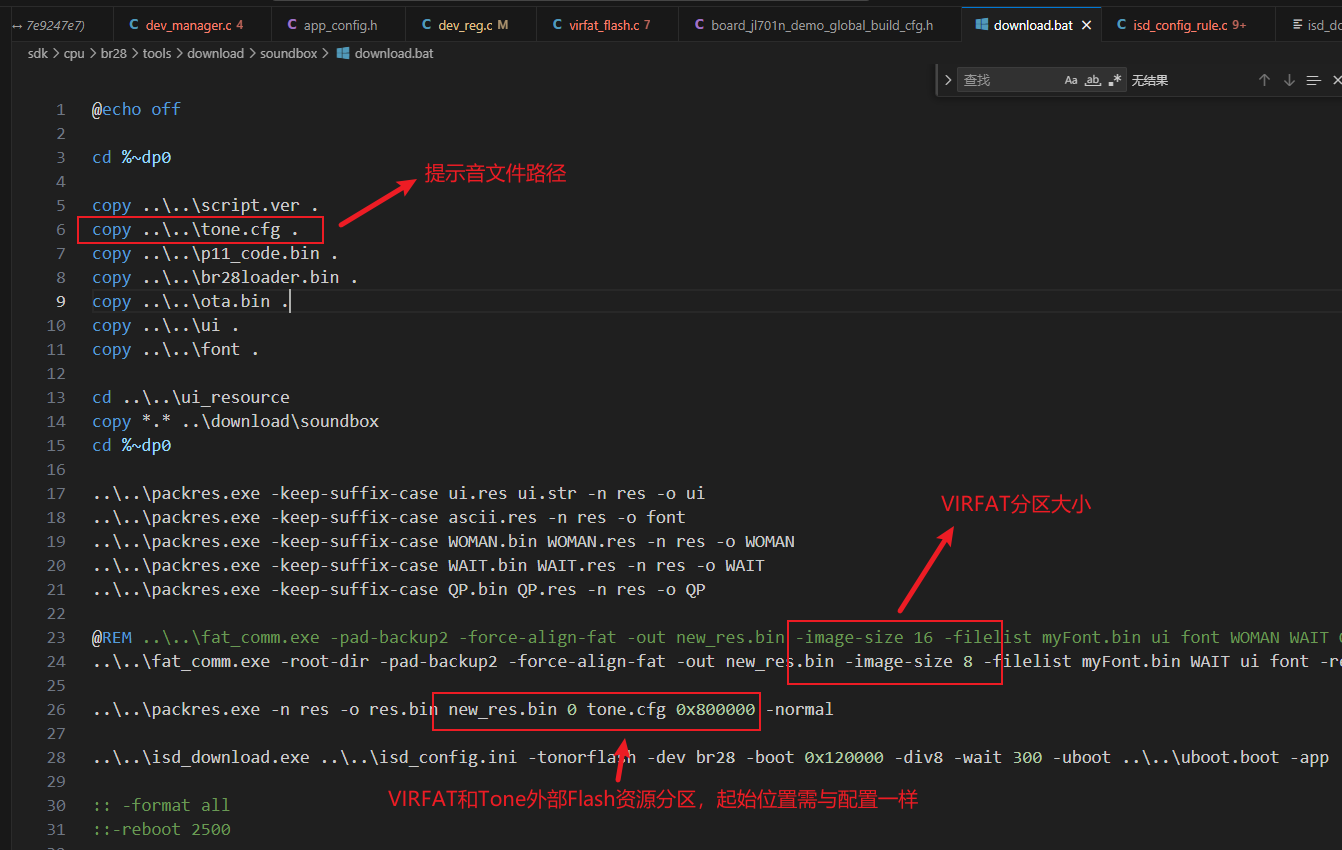Click 'isd_download.exe' on line 28
Image resolution: width=1342 pixels, height=850 pixels.
pyautogui.click(x=231, y=757)
